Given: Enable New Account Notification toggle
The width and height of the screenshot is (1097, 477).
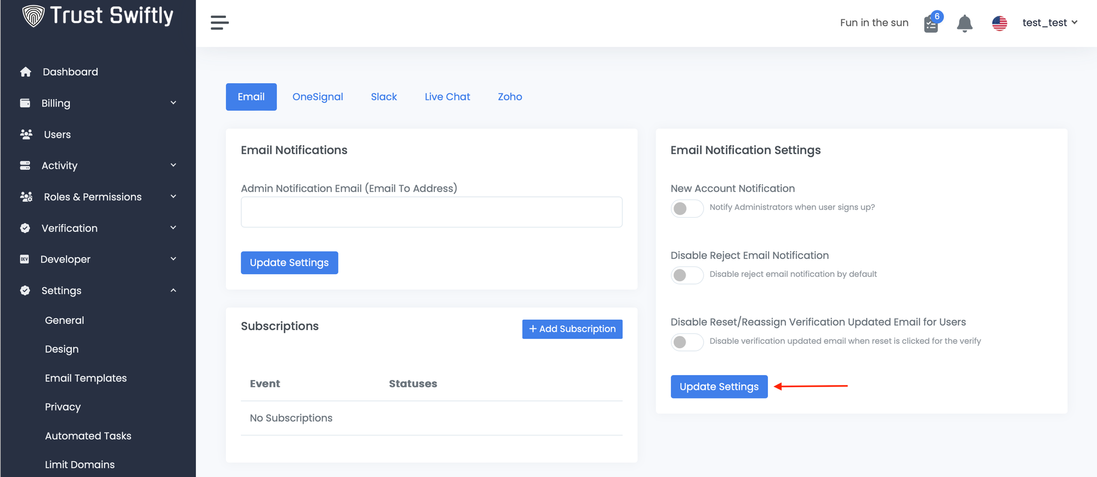Looking at the screenshot, I should (686, 208).
